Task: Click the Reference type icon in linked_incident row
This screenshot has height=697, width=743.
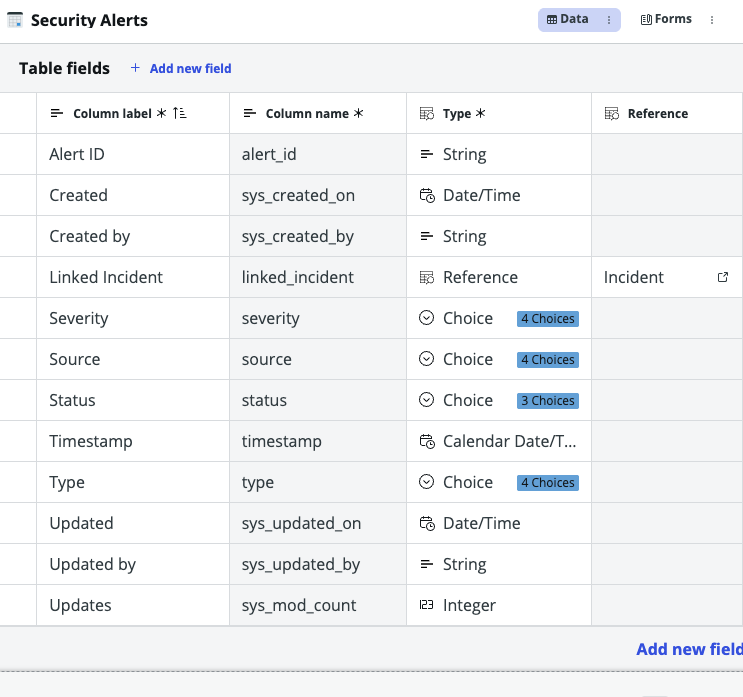Action: tap(426, 277)
